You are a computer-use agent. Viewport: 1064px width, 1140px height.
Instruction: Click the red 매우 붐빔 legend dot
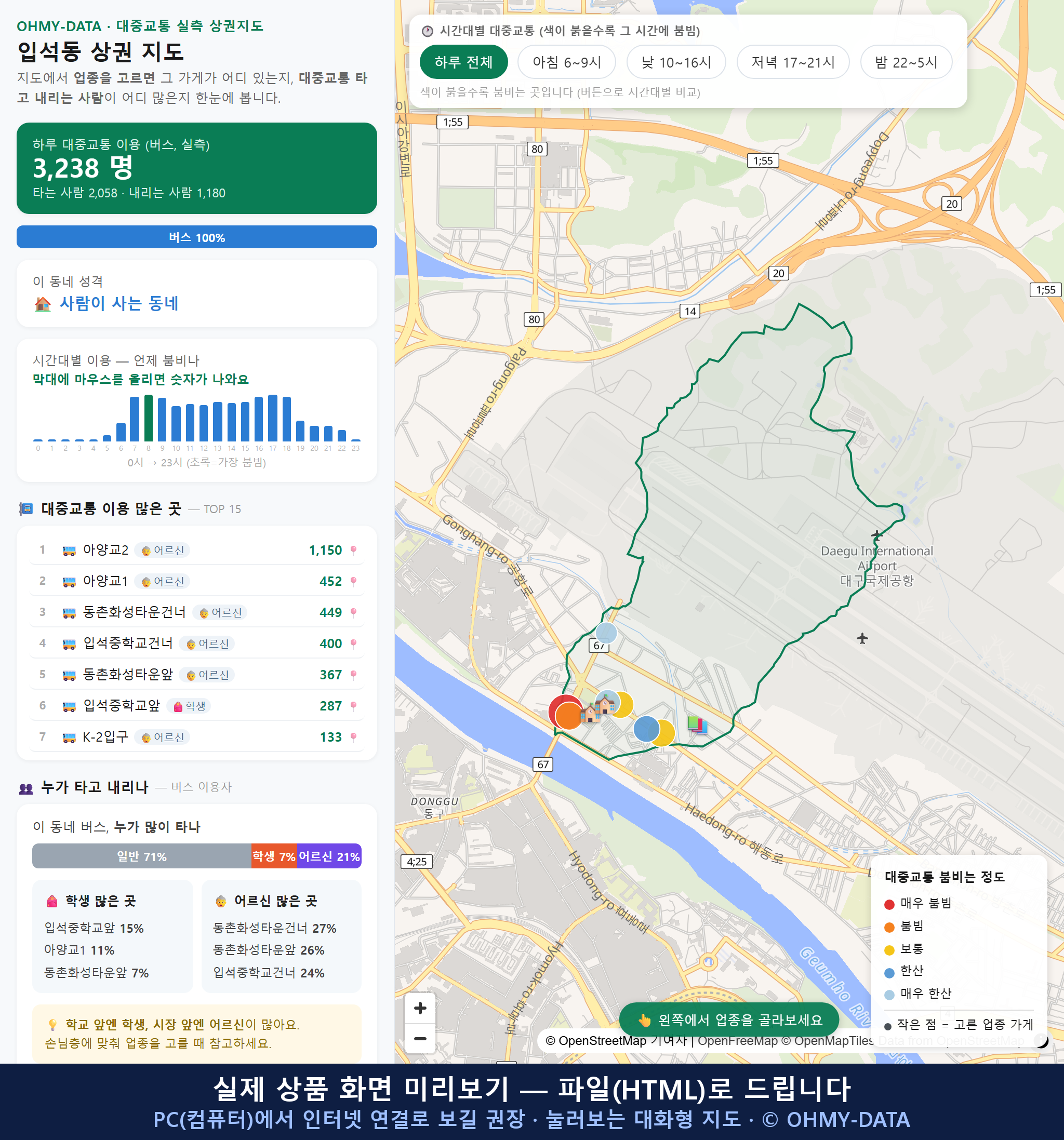(x=889, y=904)
